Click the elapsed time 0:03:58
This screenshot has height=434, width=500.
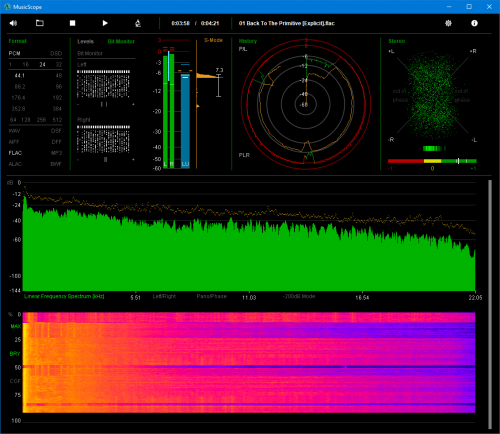[180, 23]
